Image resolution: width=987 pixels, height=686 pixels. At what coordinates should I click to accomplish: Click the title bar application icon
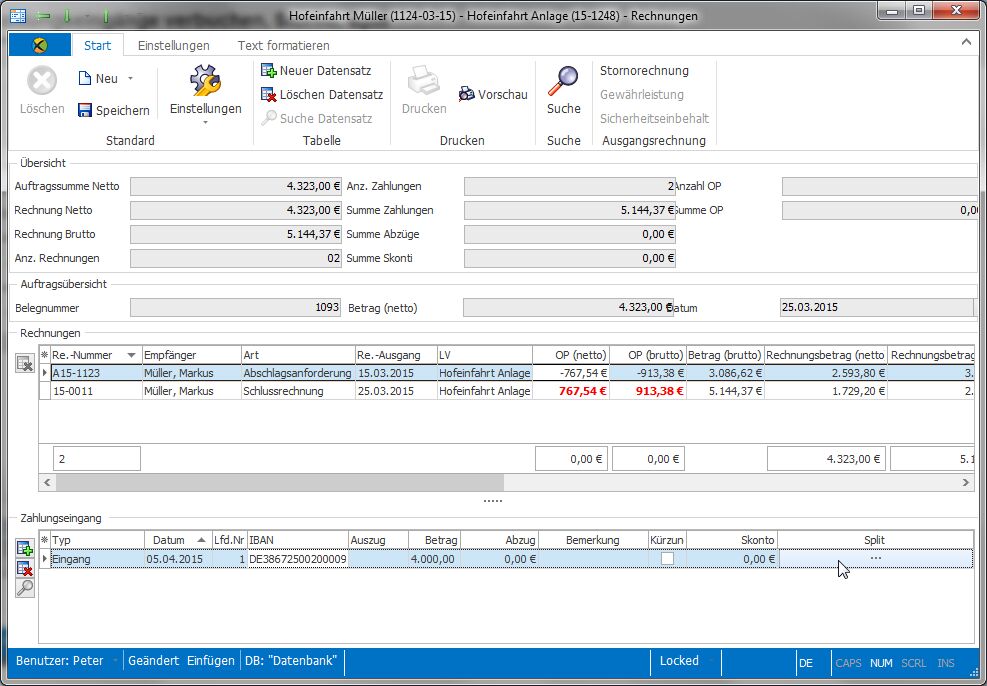point(18,15)
